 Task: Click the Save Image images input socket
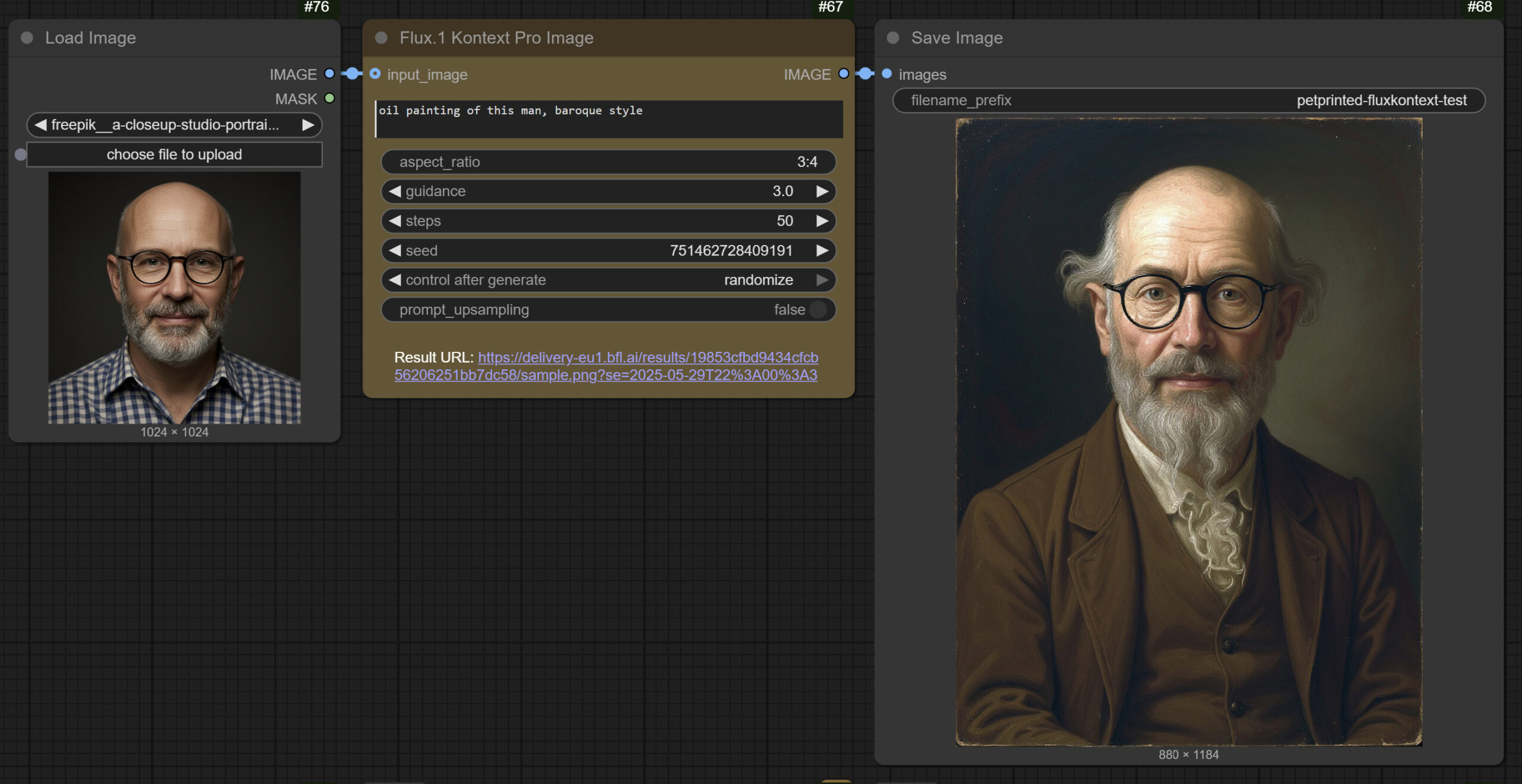(886, 74)
